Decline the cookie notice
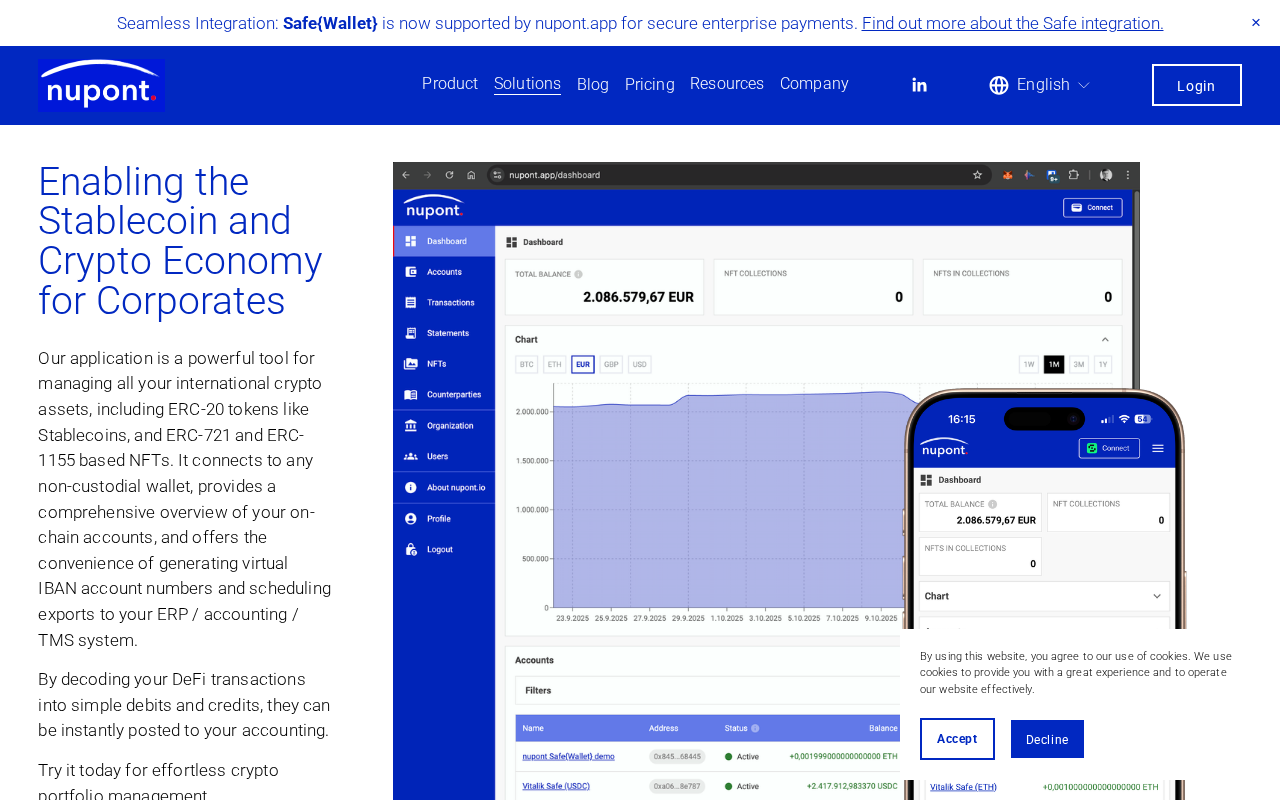The height and width of the screenshot is (800, 1280). [x=1047, y=739]
